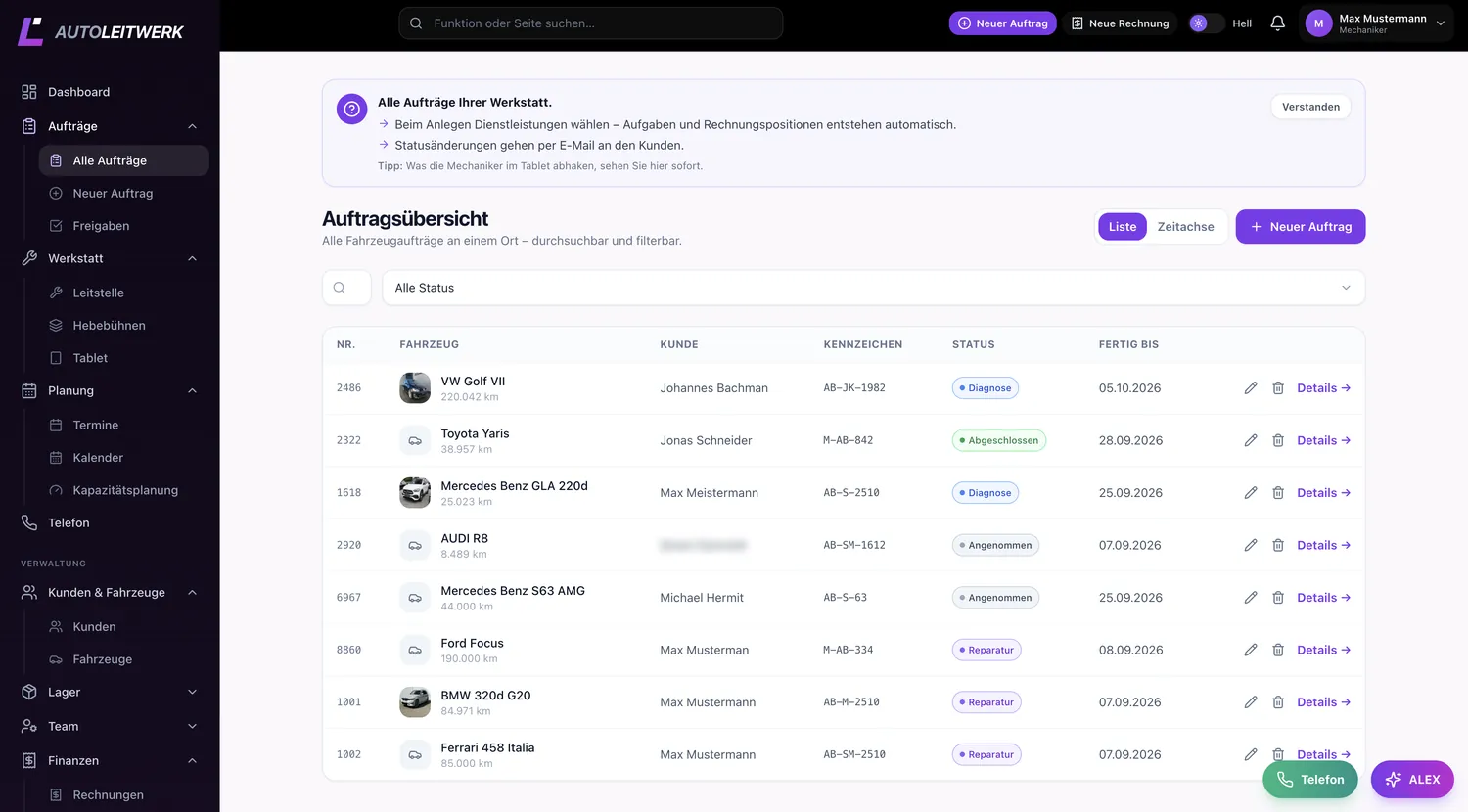Edit order 2486 with pencil icon
1468x812 pixels.
(x=1251, y=388)
